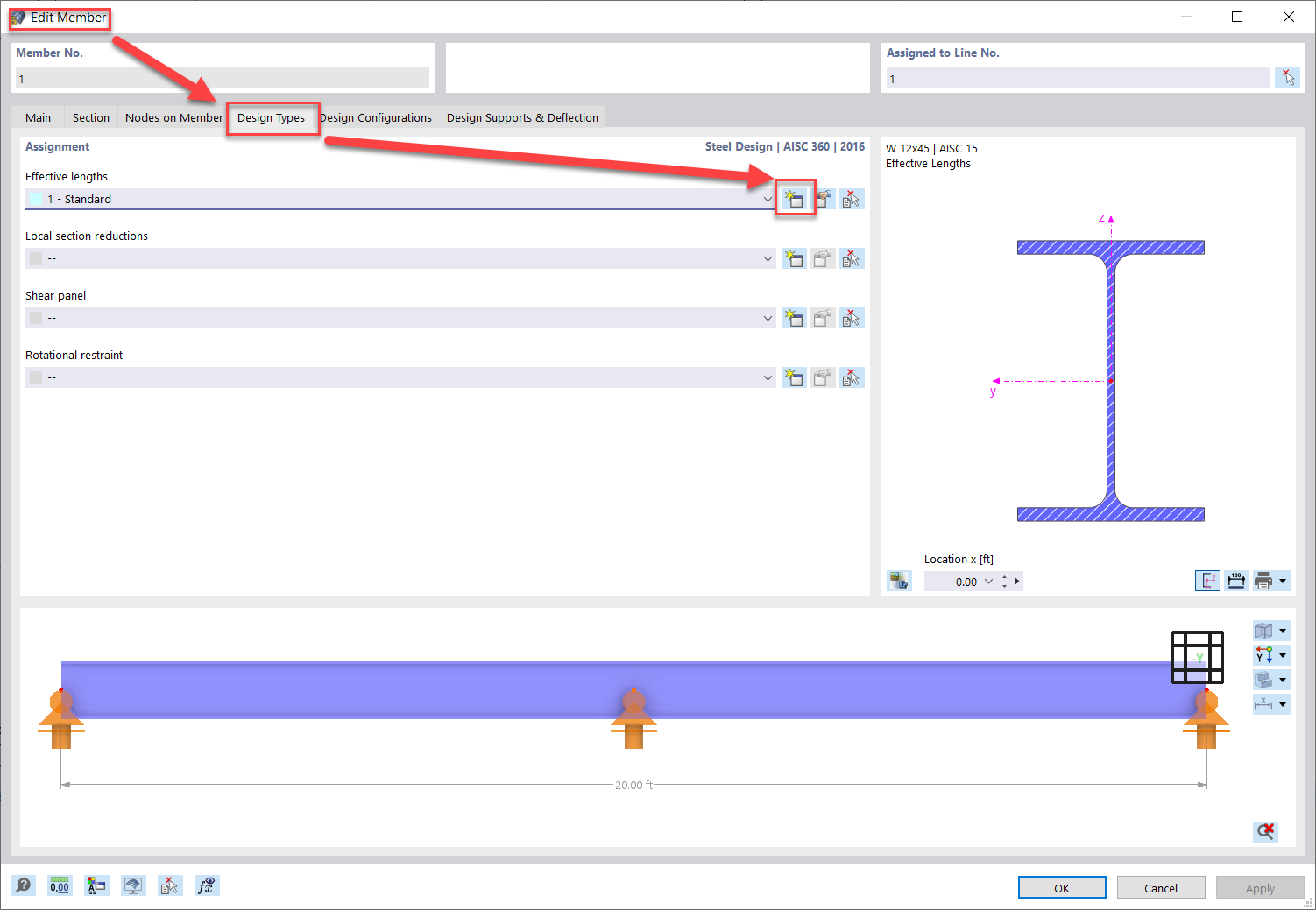The image size is (1316, 910).
Task: Open Shear panel dropdown
Action: tap(768, 318)
